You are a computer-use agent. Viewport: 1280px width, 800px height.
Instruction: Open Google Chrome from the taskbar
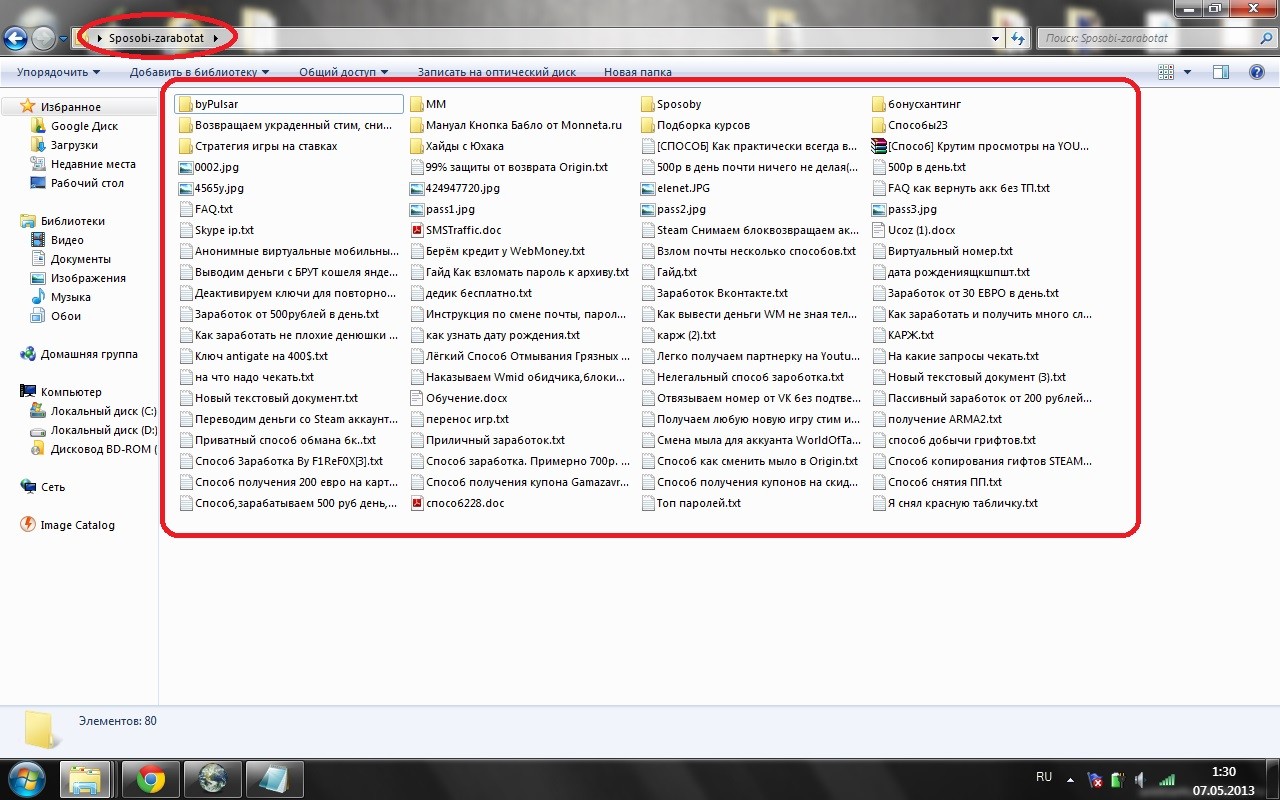coord(150,779)
